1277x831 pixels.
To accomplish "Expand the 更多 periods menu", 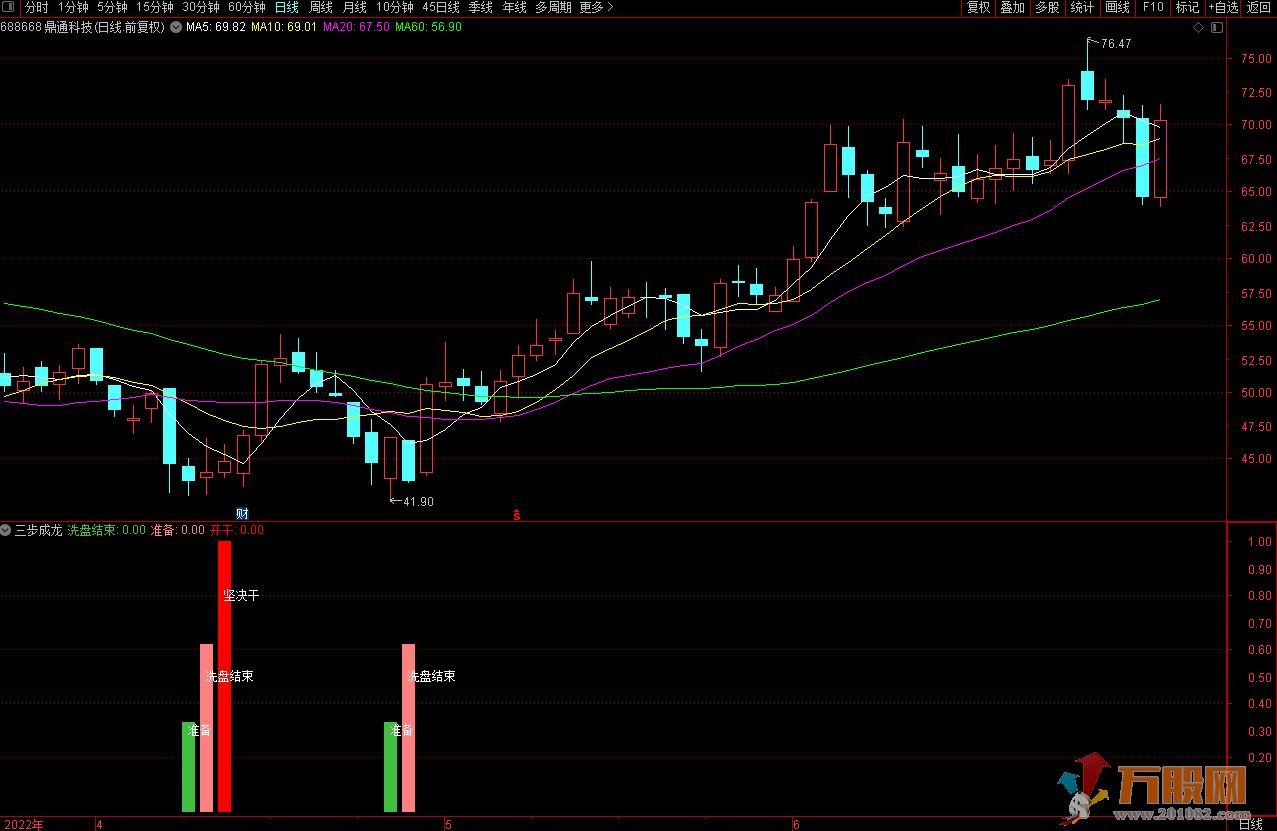I will coord(596,7).
